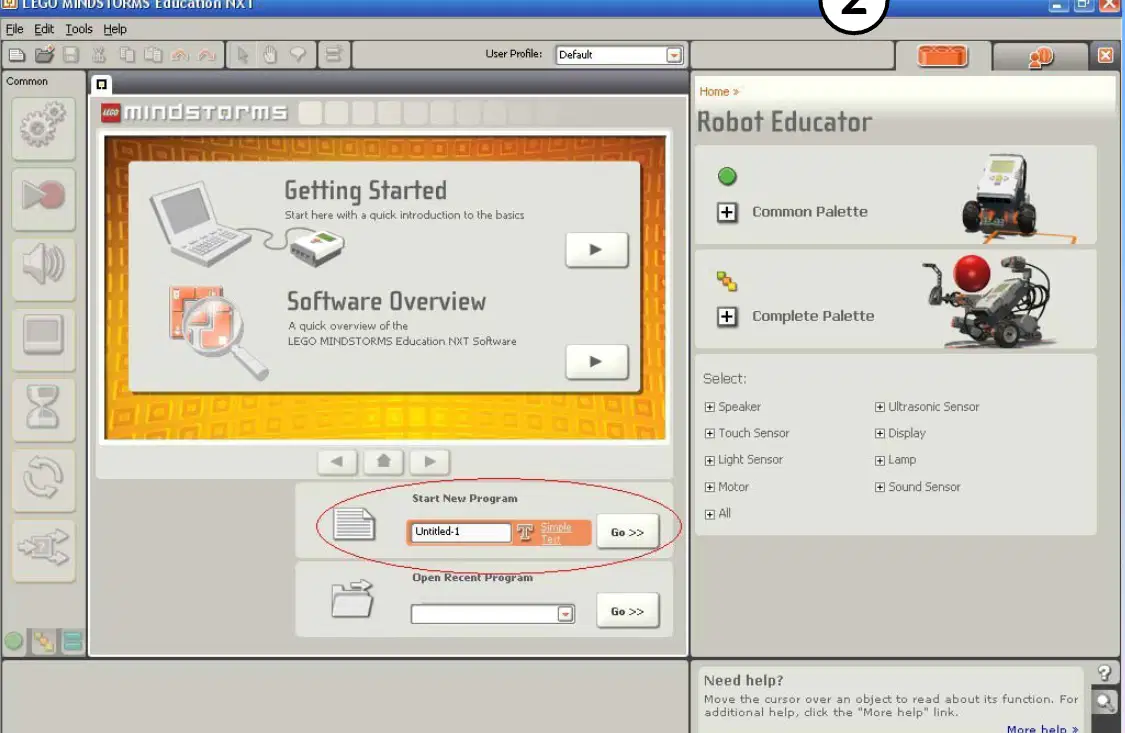Select the Pan hand tool
The image size is (1125, 733).
tap(270, 55)
